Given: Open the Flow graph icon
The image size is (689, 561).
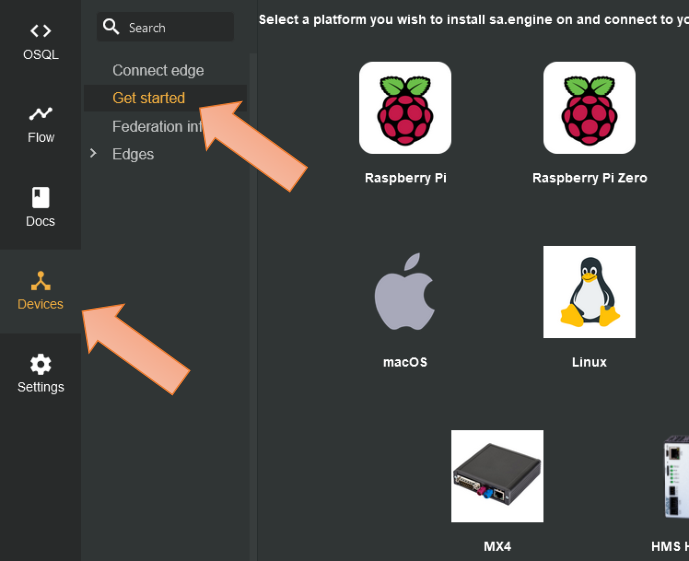Looking at the screenshot, I should coord(40,113).
